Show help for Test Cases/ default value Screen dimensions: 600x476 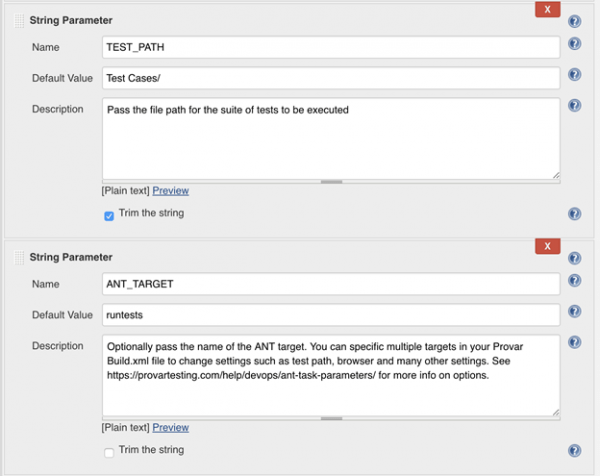[x=574, y=74]
